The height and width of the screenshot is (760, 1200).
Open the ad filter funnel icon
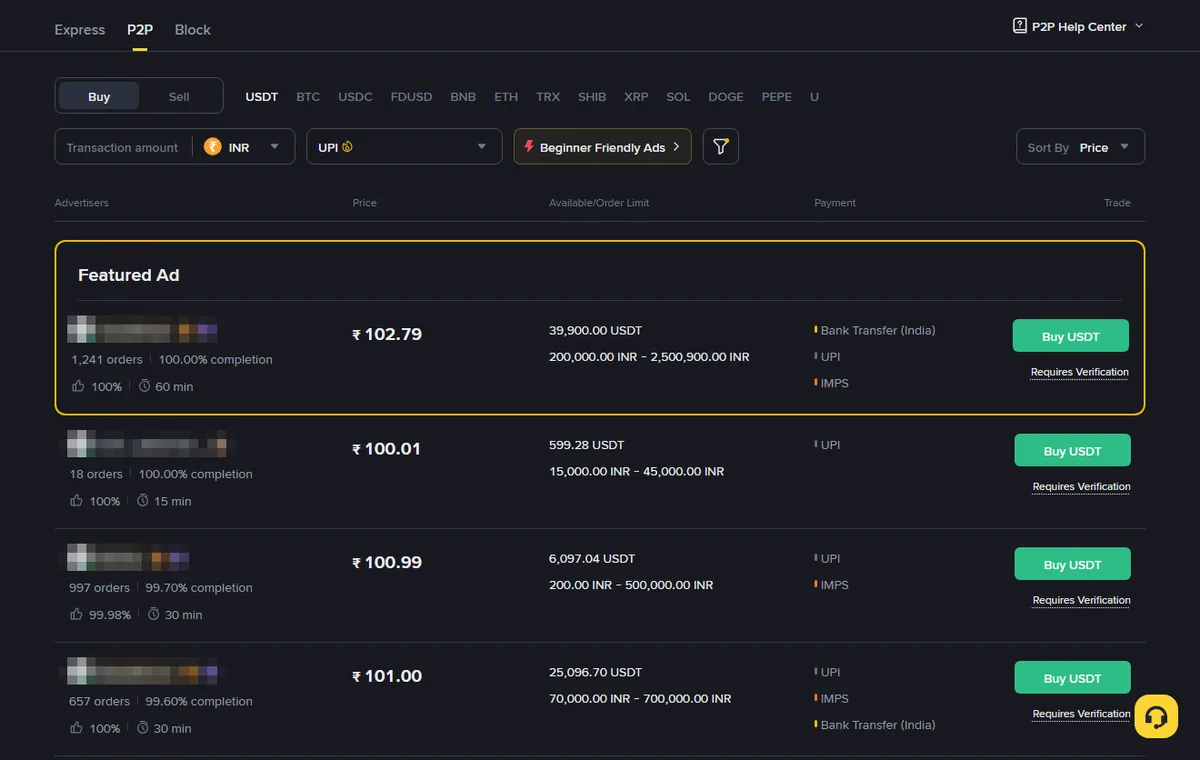click(721, 147)
